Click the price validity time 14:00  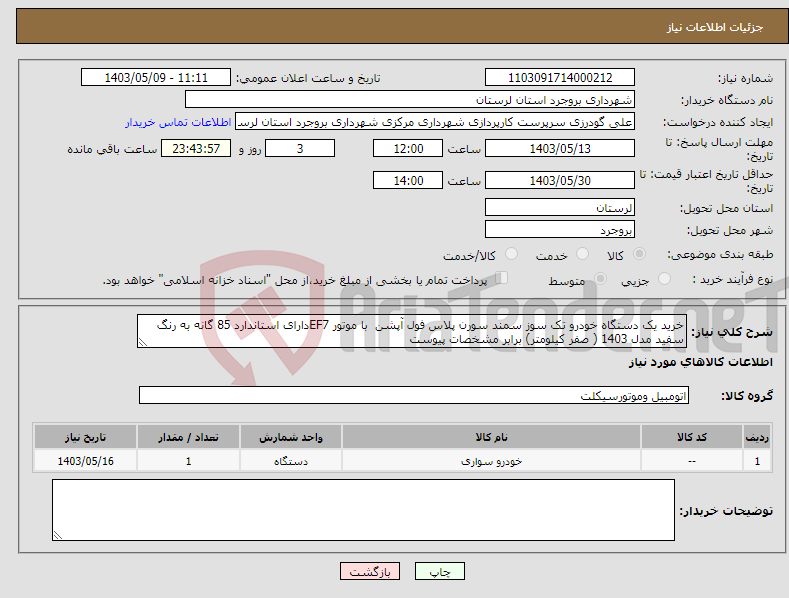[408, 180]
